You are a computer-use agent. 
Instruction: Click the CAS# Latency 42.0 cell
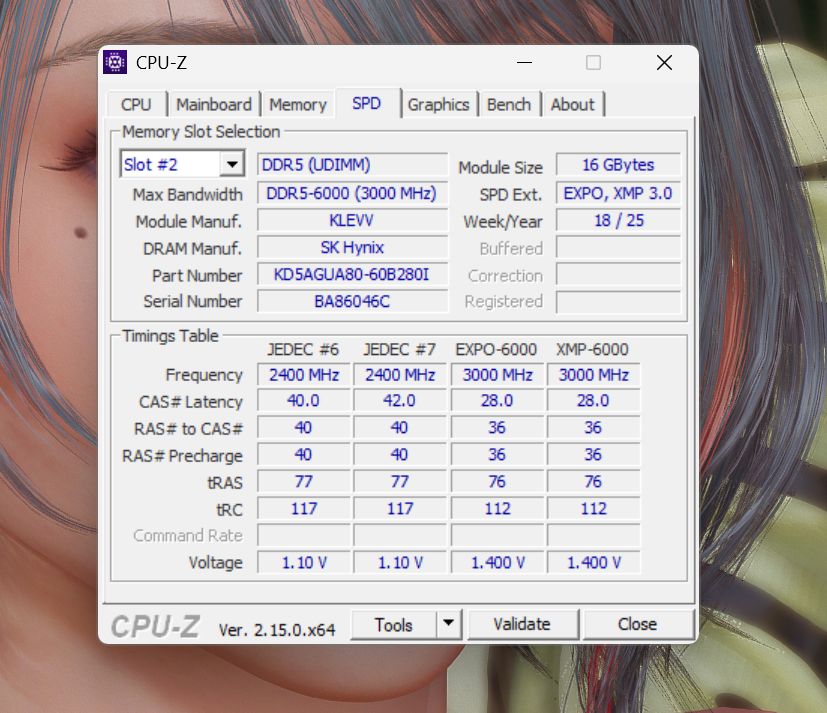click(x=400, y=401)
